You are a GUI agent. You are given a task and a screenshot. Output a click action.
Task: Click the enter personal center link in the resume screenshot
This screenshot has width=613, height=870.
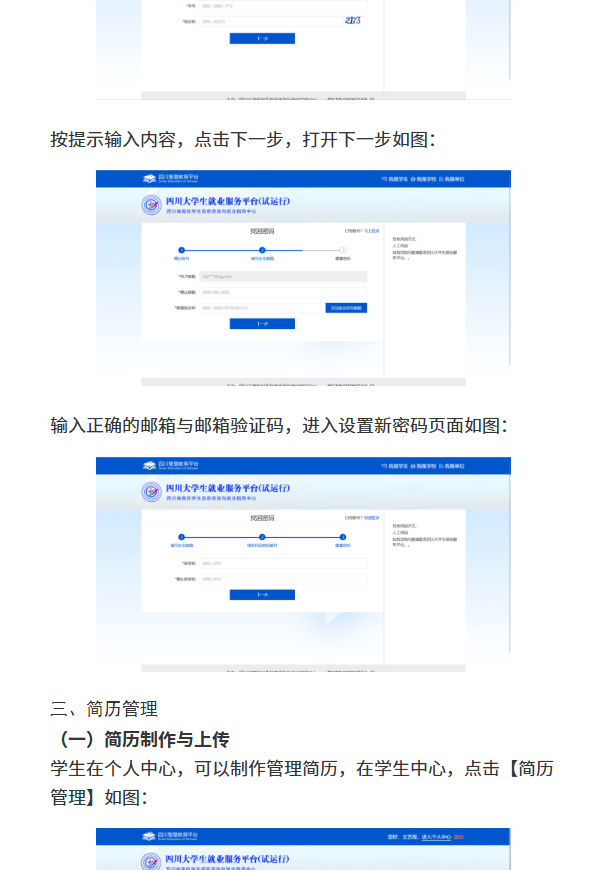pyautogui.click(x=436, y=837)
